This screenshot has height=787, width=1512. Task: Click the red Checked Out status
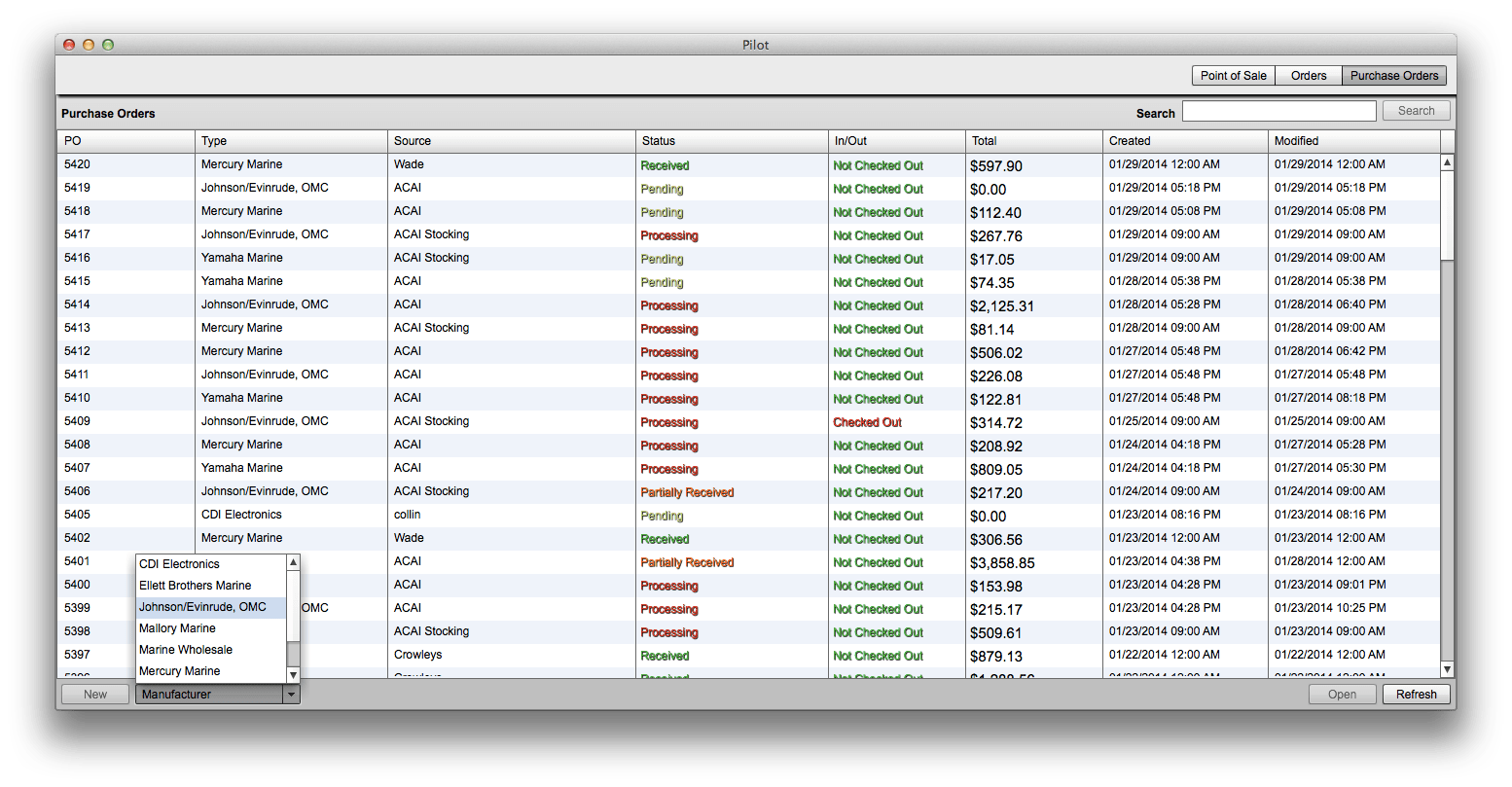point(868,422)
